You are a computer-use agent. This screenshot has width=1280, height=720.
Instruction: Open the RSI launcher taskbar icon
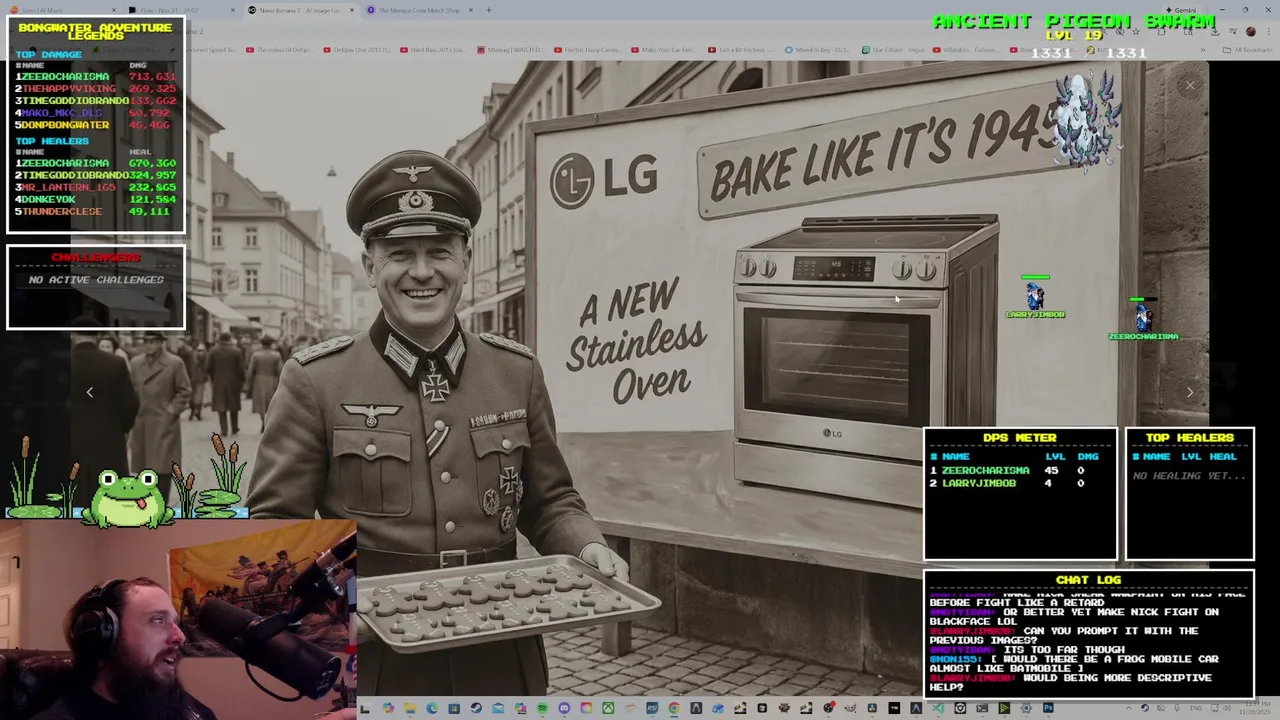pos(652,708)
